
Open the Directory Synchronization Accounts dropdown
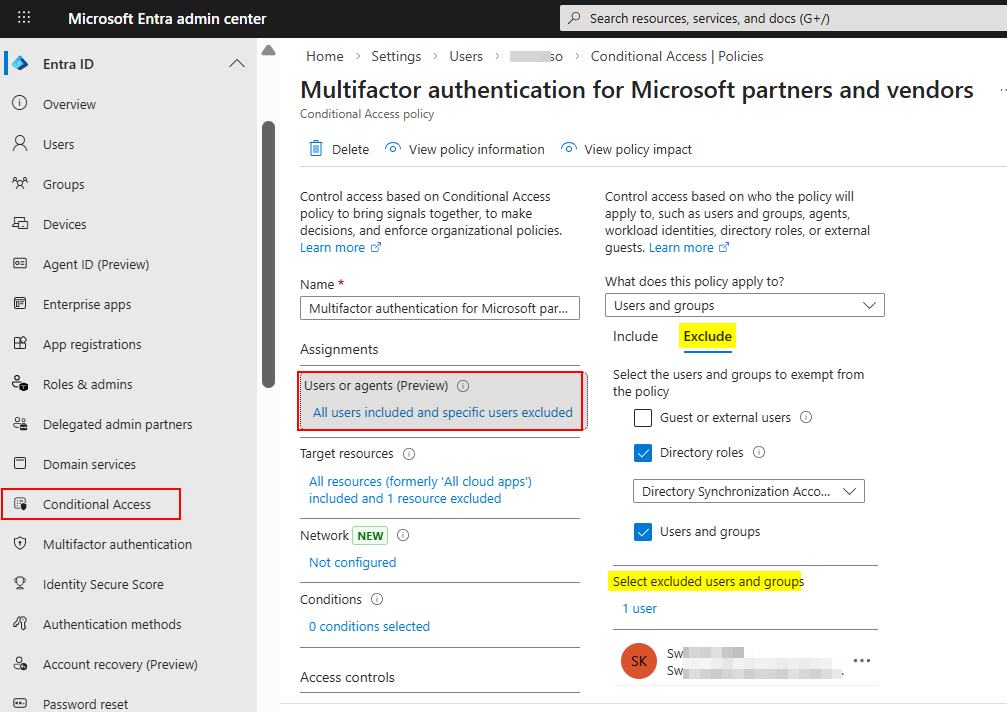[749, 491]
